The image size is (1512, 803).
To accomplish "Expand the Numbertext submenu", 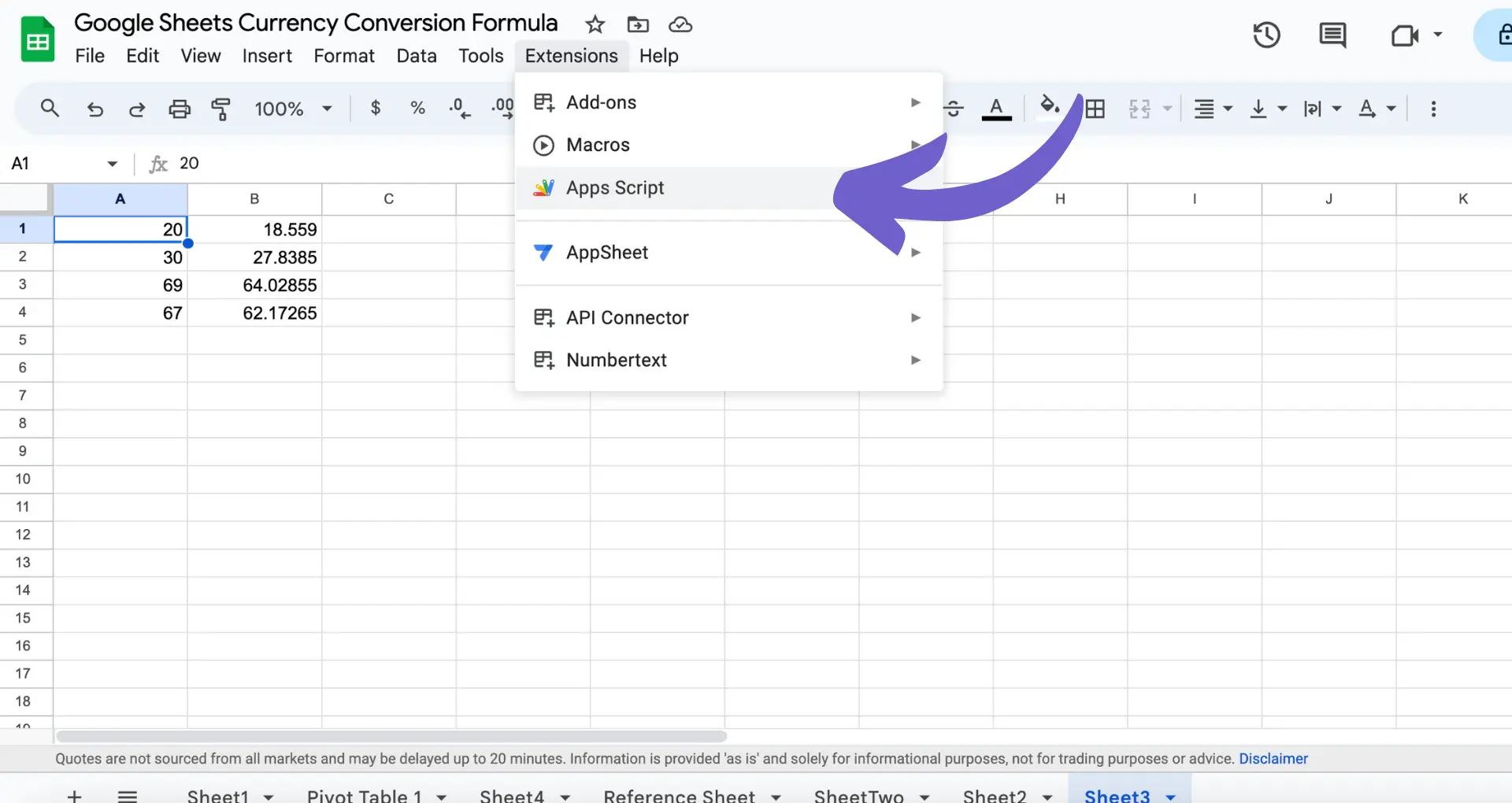I will (728, 360).
